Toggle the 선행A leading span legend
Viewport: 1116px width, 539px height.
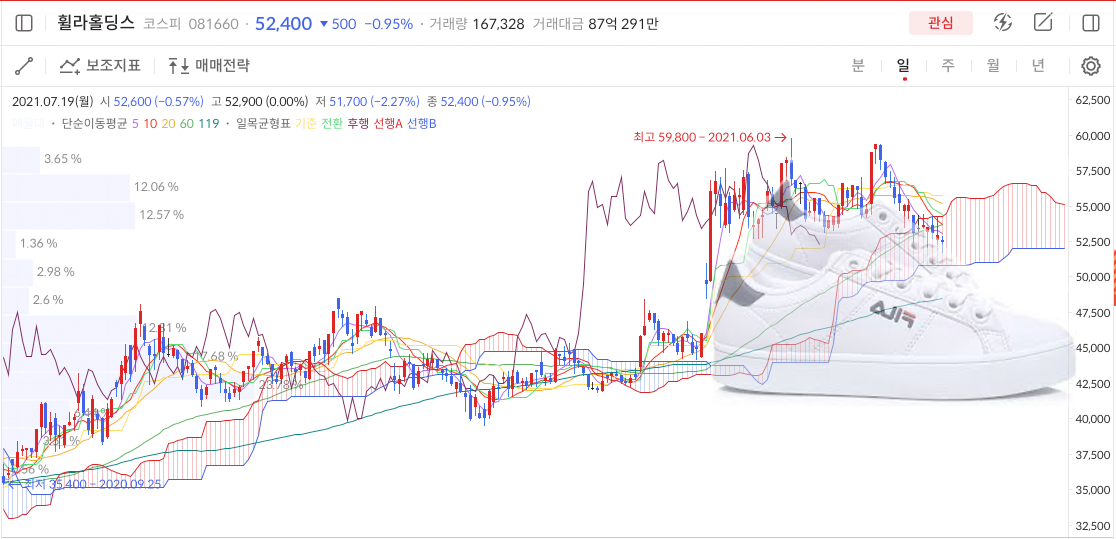(389, 124)
